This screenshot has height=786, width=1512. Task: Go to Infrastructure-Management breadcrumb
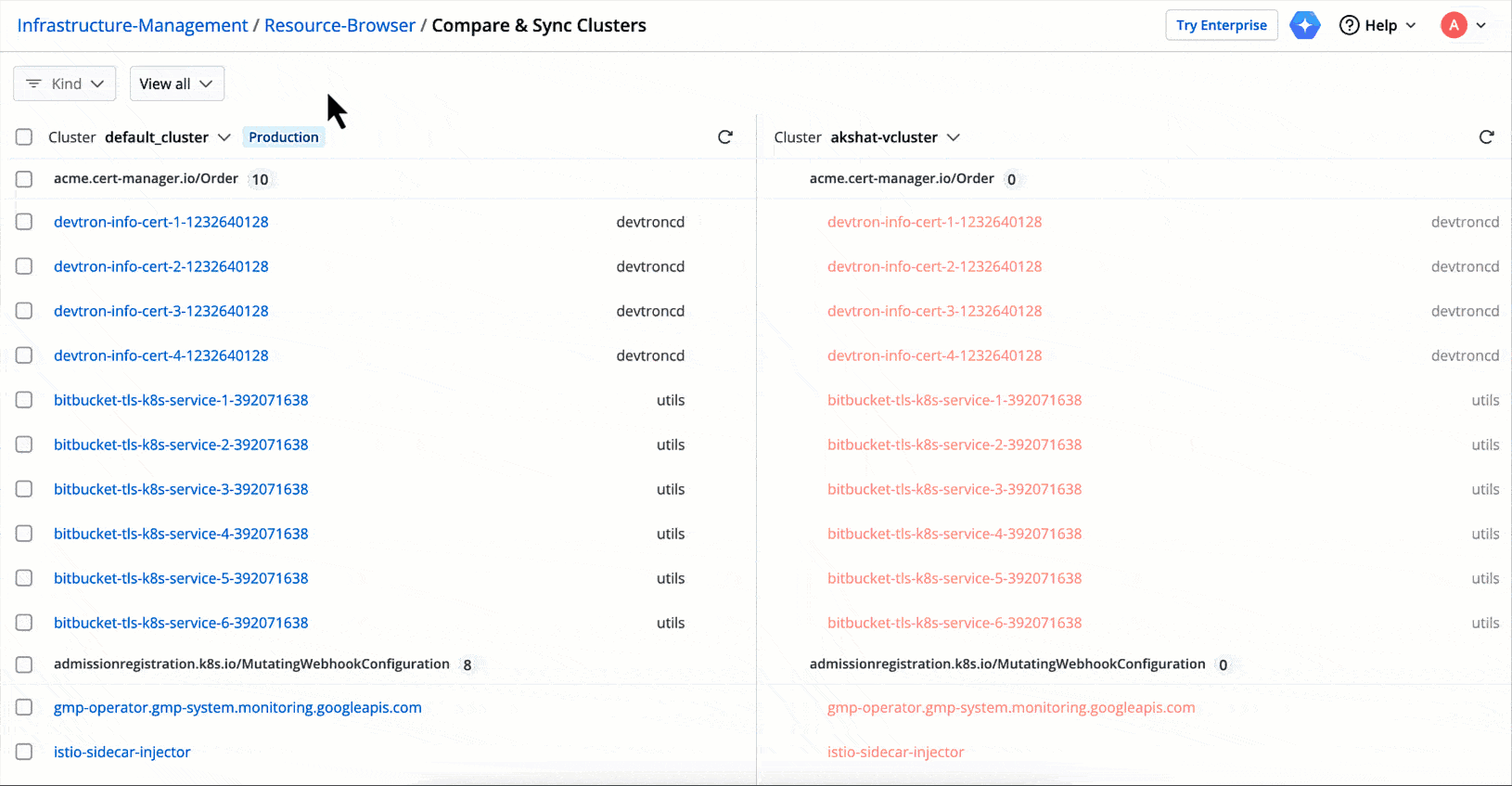tap(133, 25)
